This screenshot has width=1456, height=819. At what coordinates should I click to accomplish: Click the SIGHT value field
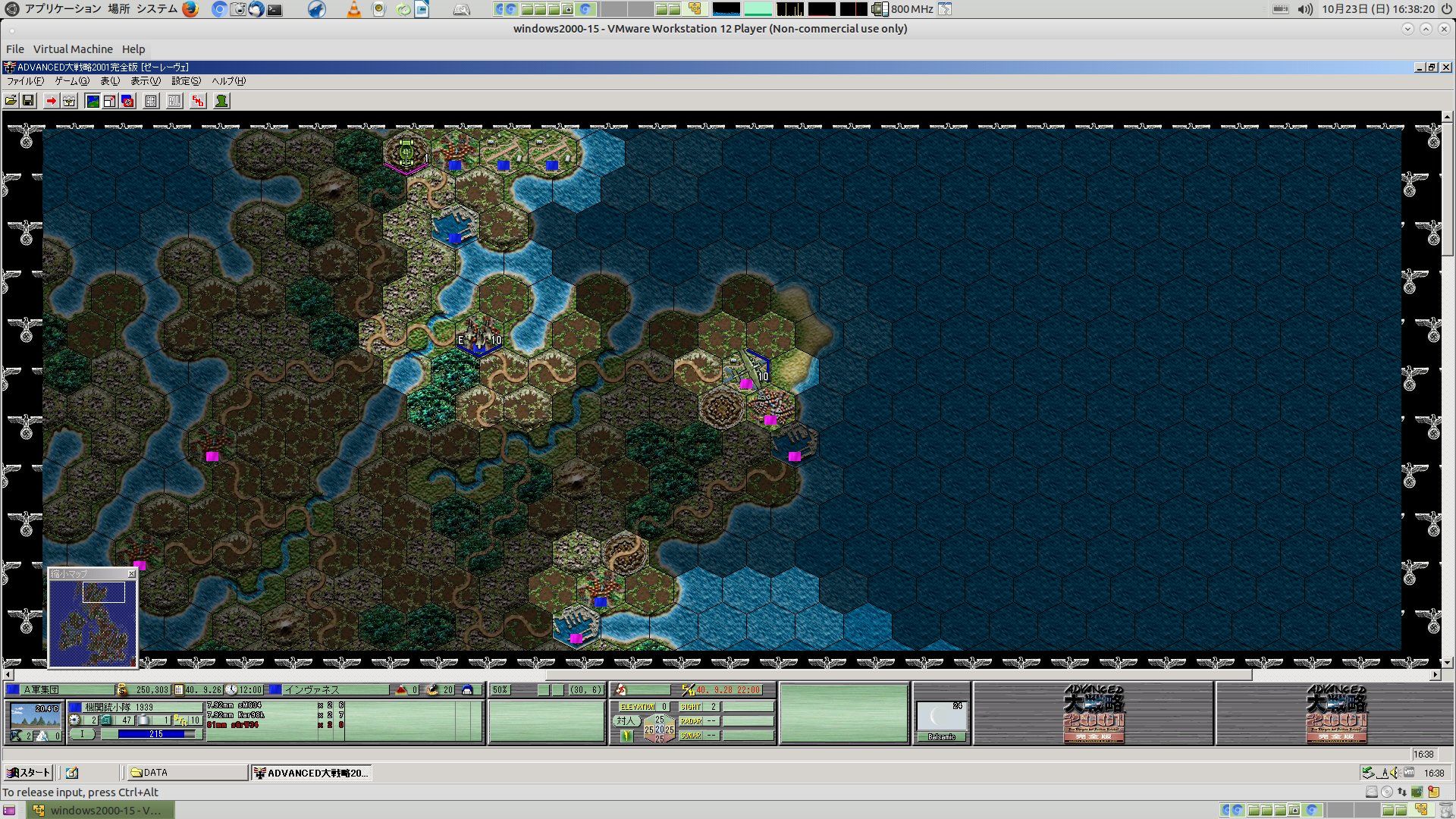click(698, 707)
